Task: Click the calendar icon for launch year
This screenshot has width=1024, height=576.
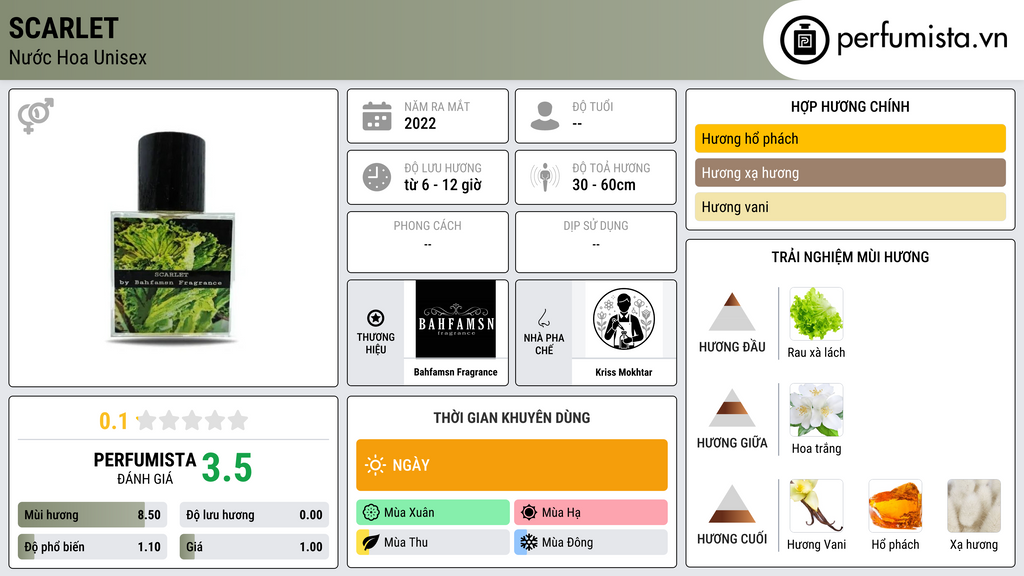Action: coord(377,116)
